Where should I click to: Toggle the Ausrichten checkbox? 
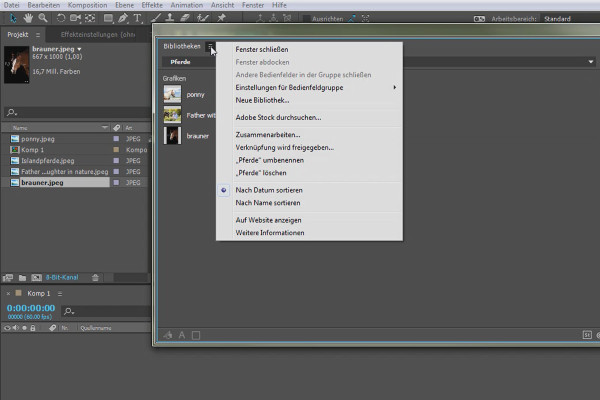tap(307, 19)
